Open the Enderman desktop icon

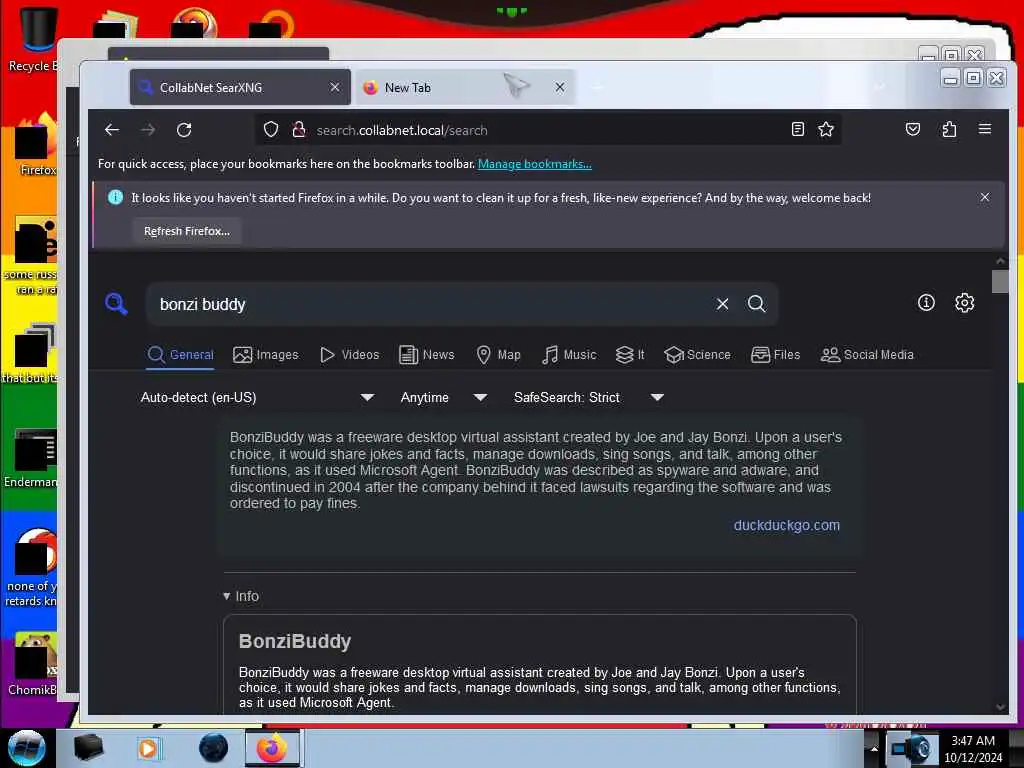point(31,458)
